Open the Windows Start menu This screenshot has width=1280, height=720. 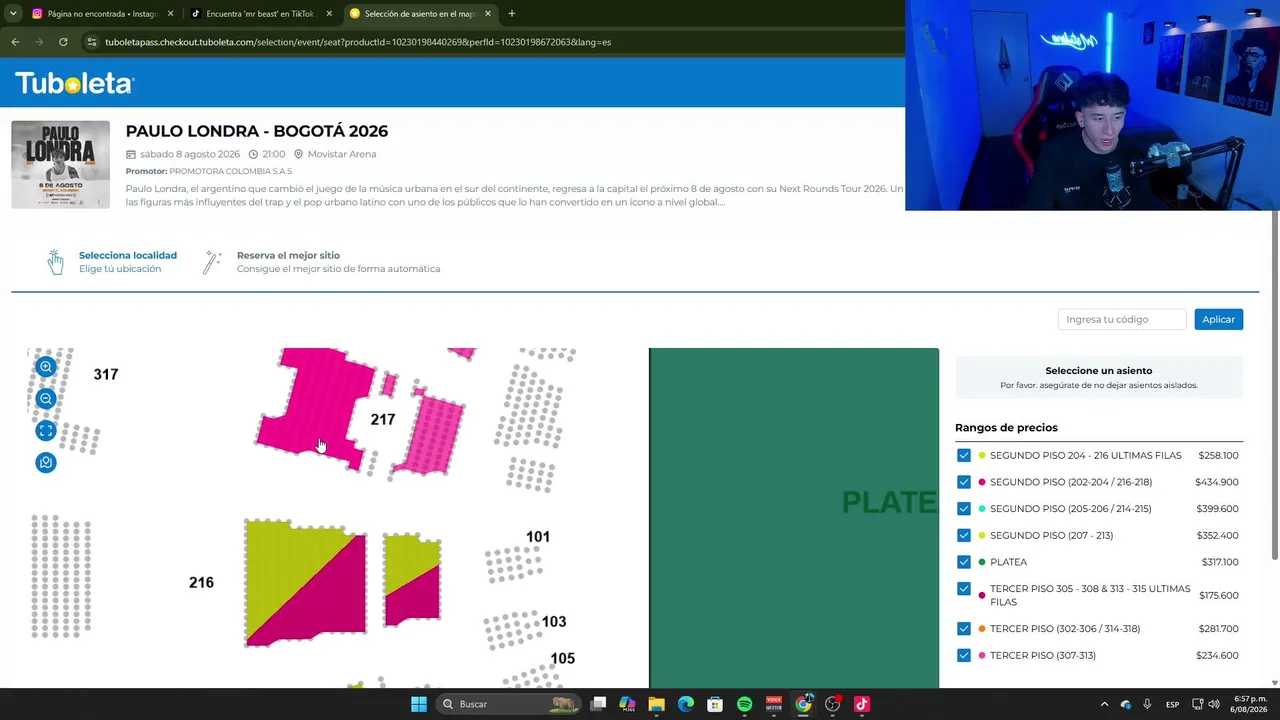419,704
